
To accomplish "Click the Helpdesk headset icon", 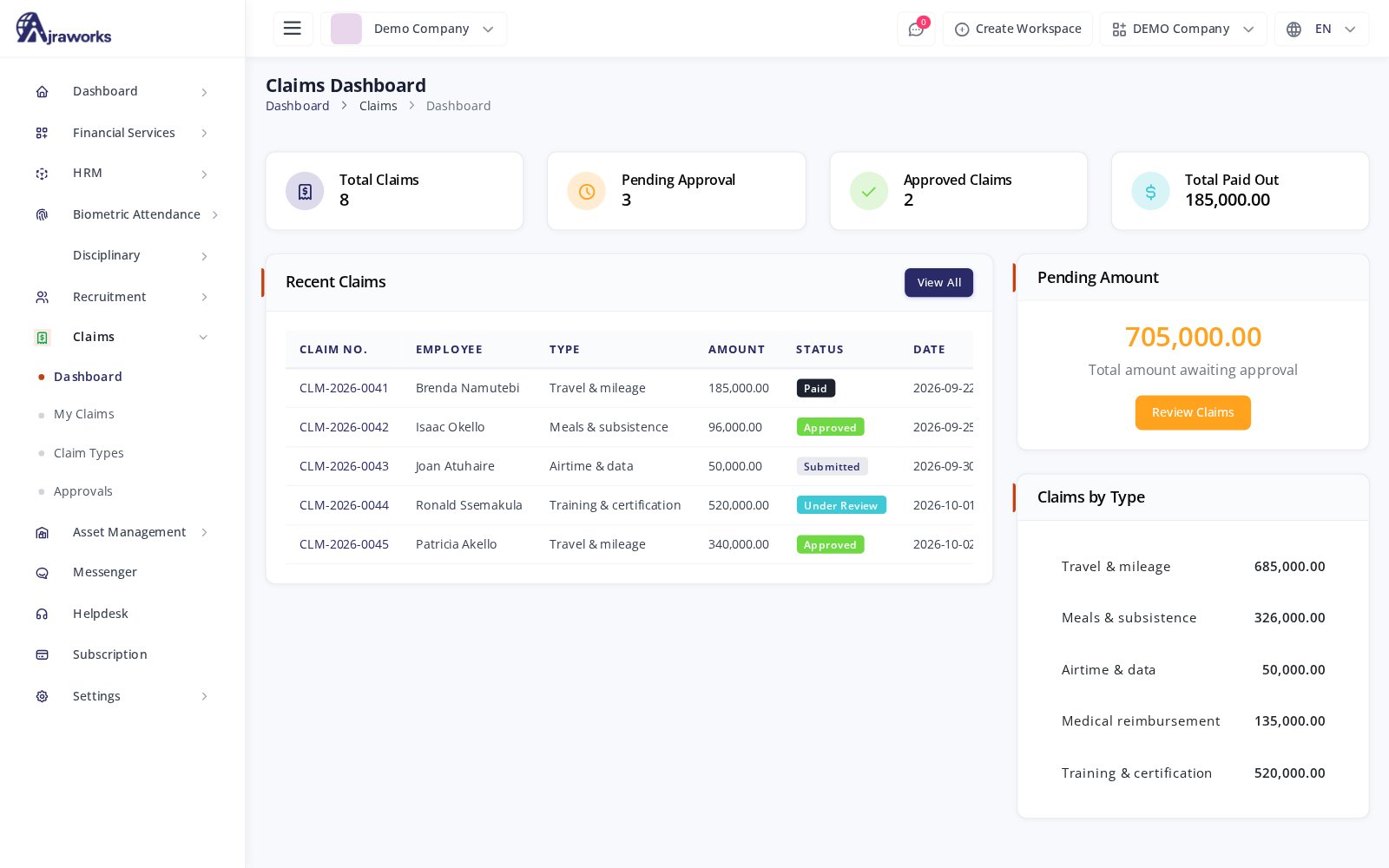I will 42,614.
